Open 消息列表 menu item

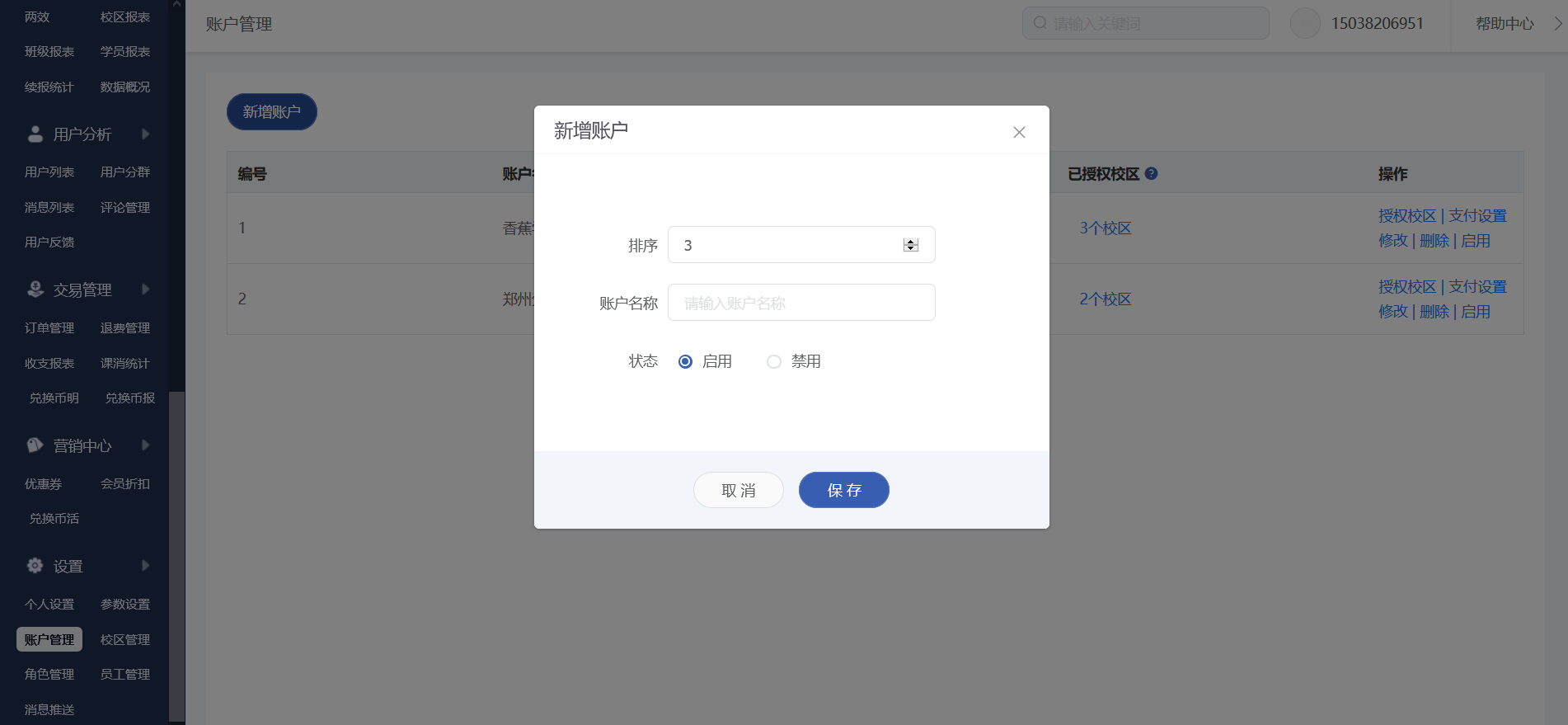pos(49,207)
